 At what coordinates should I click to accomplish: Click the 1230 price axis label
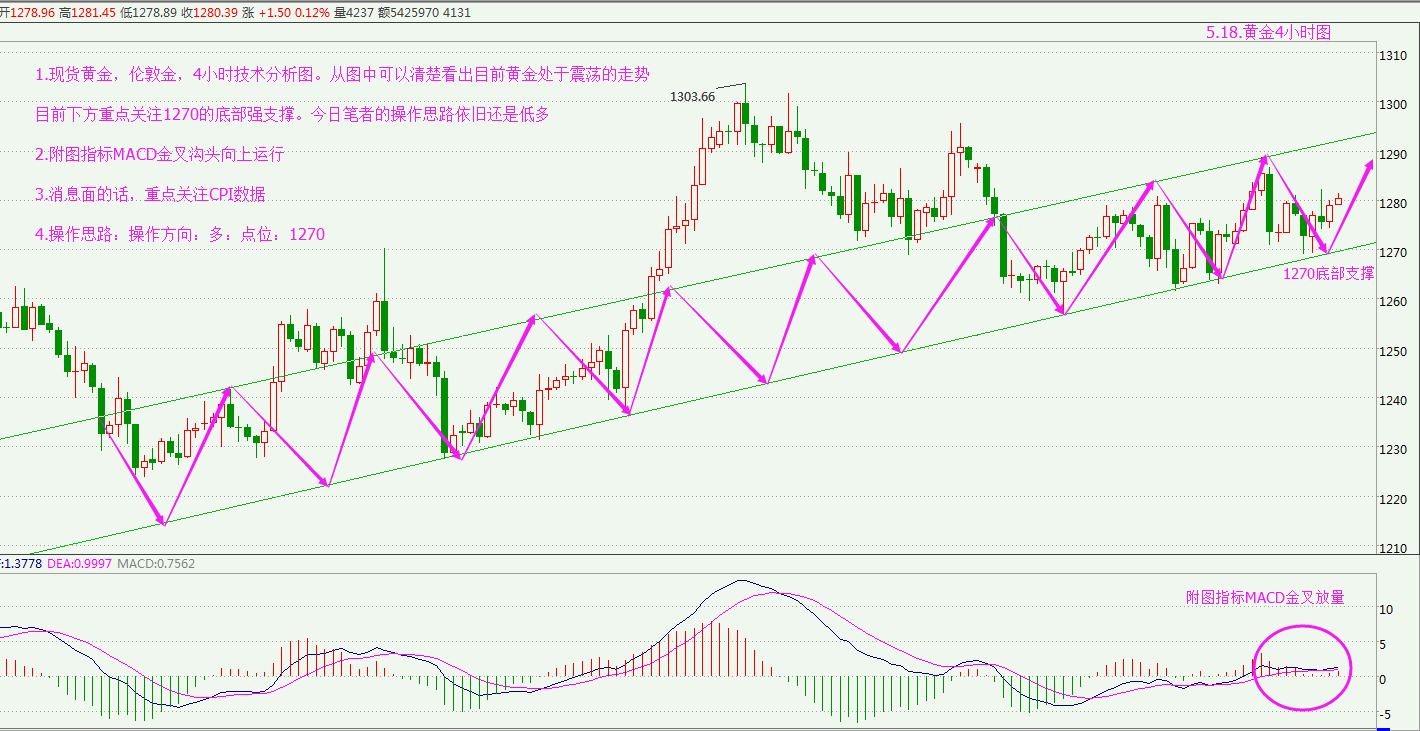point(1395,450)
